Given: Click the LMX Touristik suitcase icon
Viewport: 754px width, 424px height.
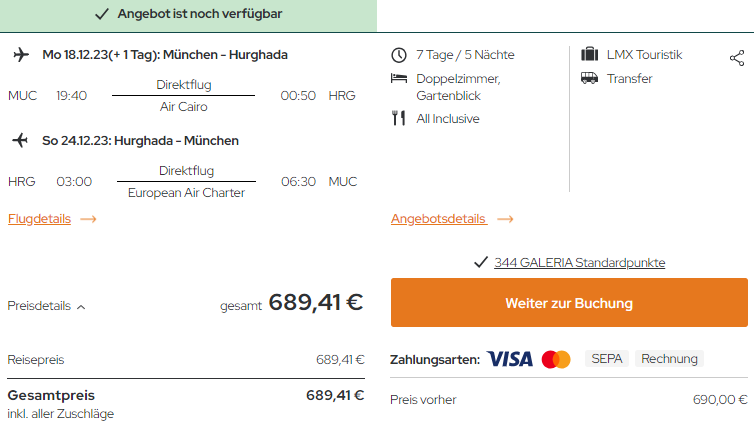Looking at the screenshot, I should pos(589,55).
